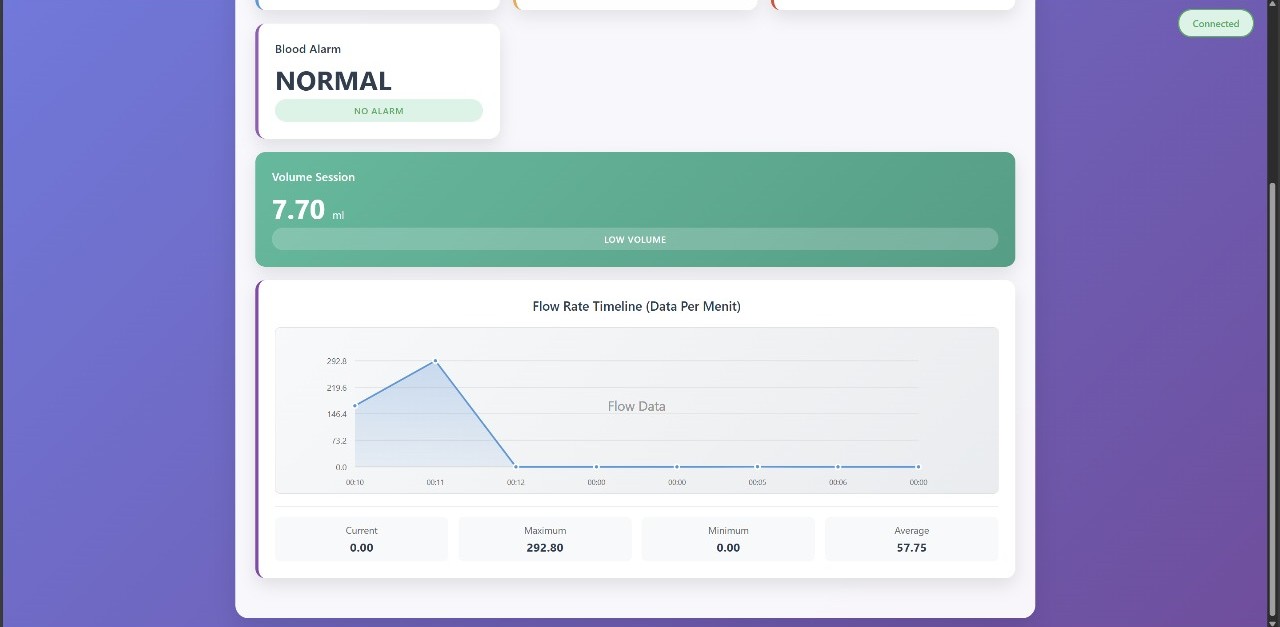Click the Maximum 292.80 stat card
Viewport: 1280px width, 627px height.
tap(545, 539)
